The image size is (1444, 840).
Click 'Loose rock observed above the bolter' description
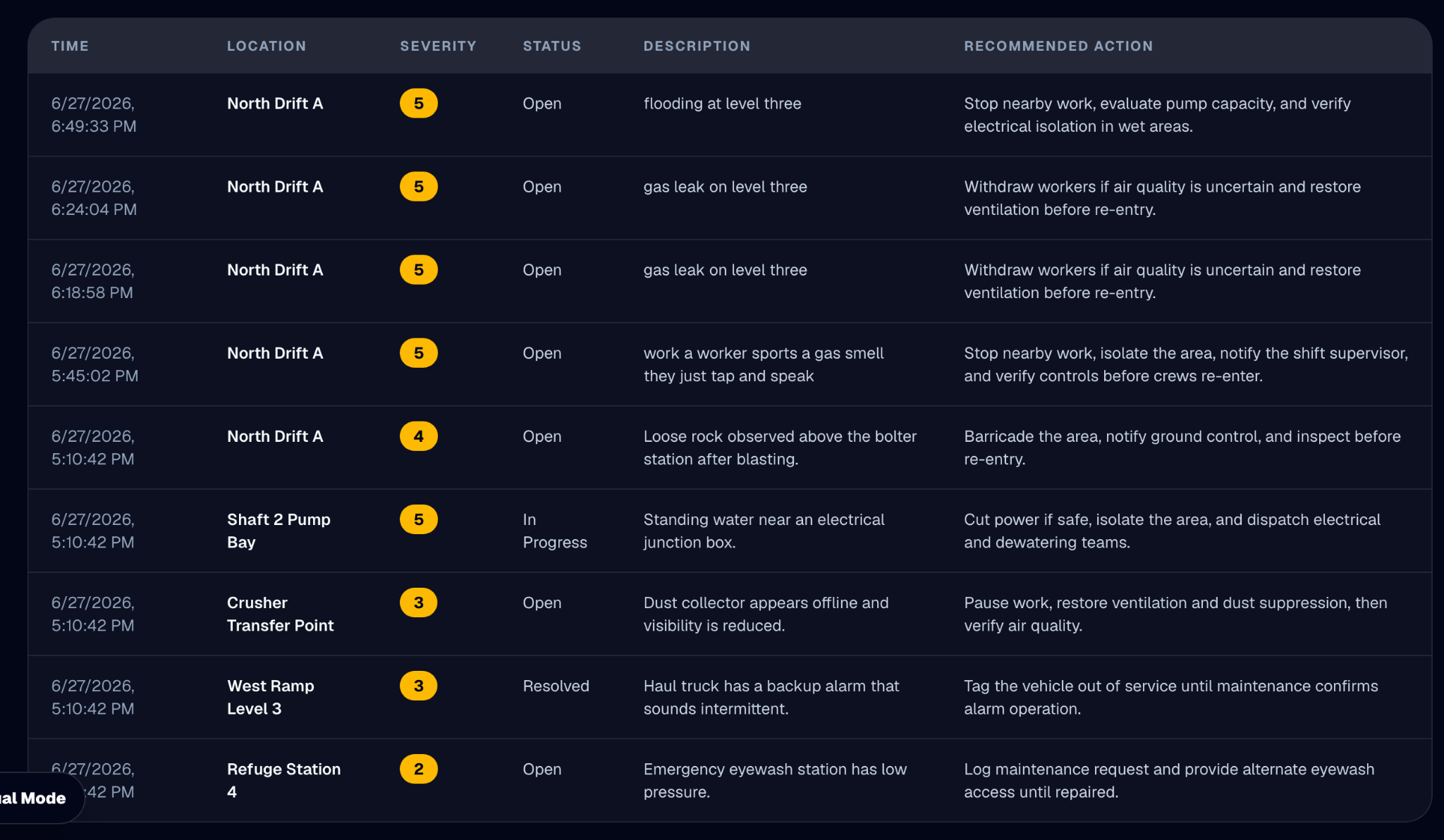[x=780, y=447]
